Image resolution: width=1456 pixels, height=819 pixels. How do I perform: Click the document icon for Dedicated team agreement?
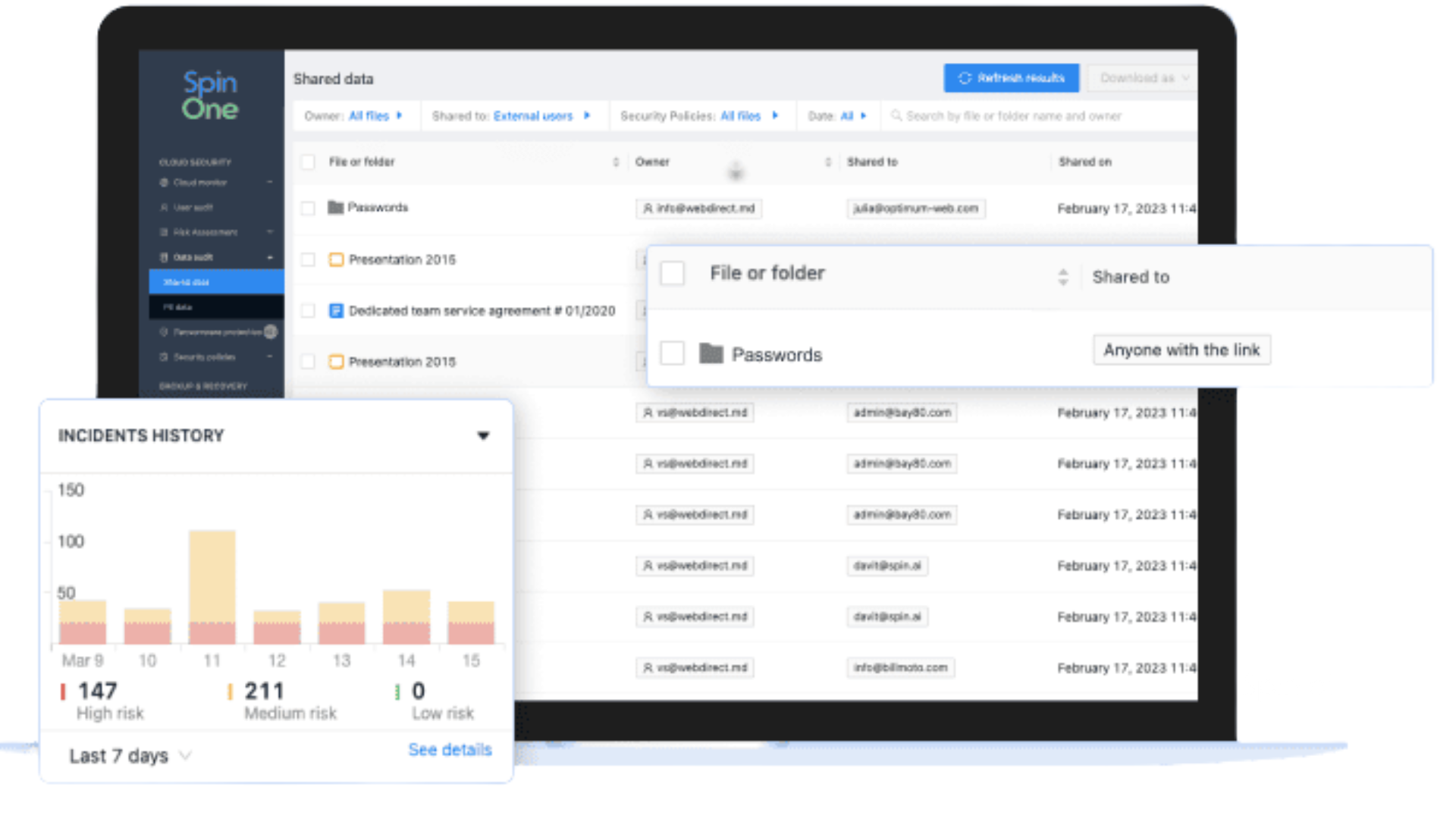coord(336,311)
